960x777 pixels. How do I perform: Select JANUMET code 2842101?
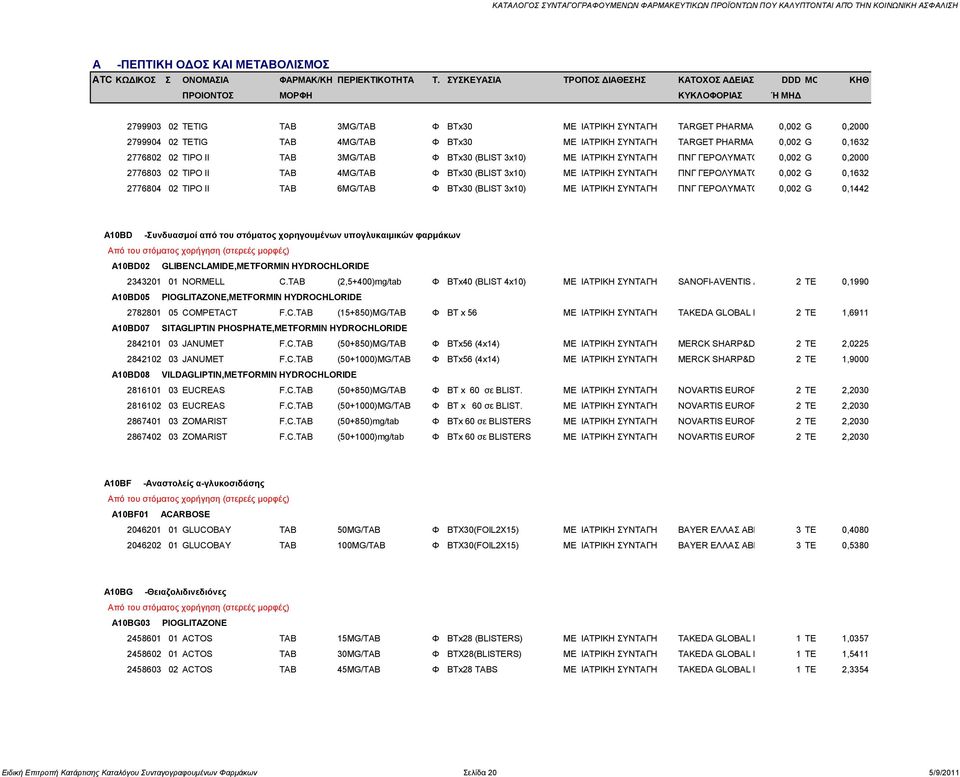pyautogui.click(x=144, y=343)
